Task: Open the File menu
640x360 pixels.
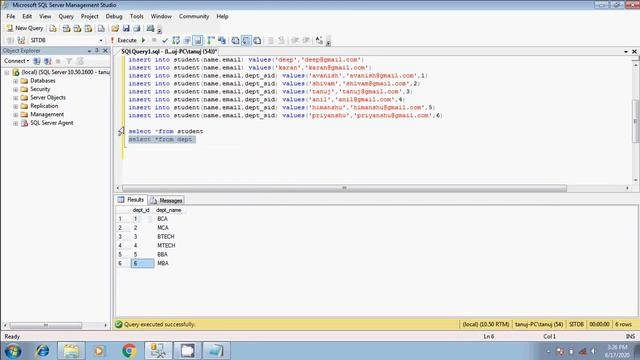Action: [11, 16]
